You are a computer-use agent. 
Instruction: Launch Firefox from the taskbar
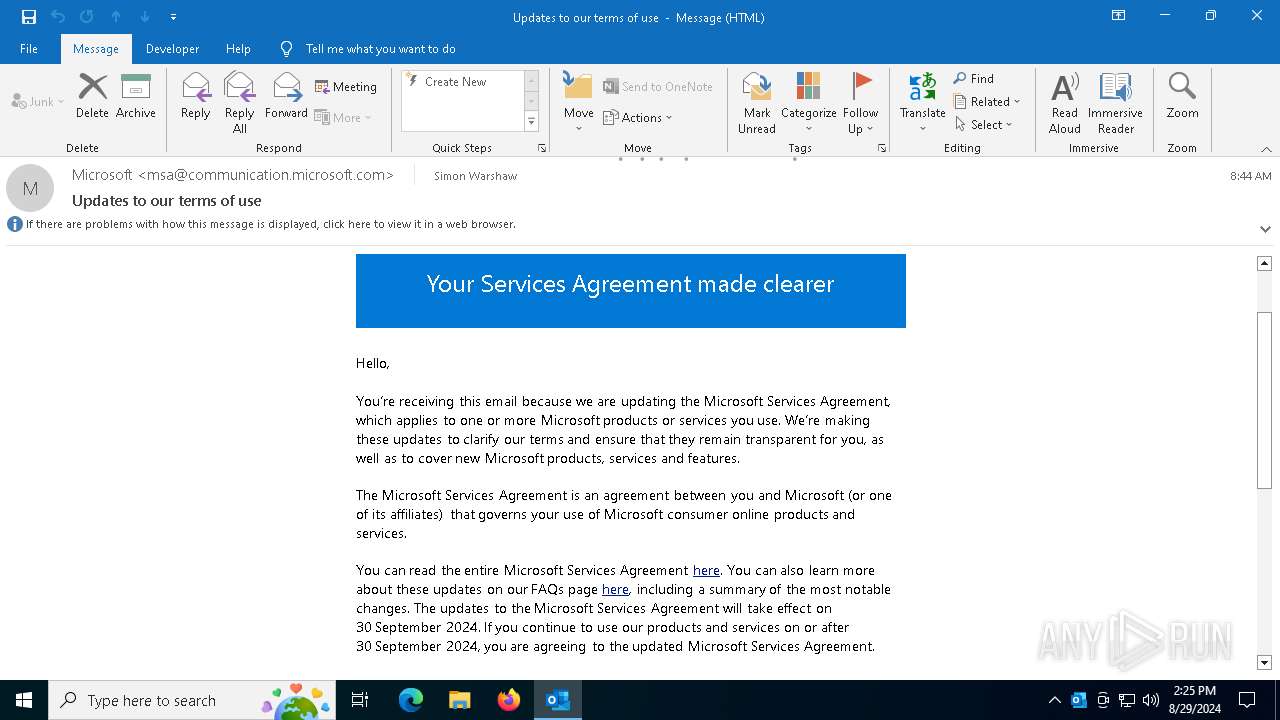coord(509,700)
